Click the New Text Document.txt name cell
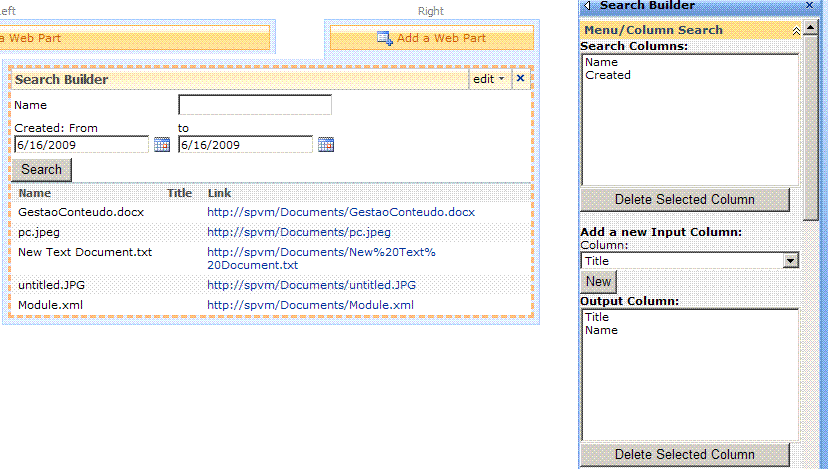Viewport: 828px width, 469px height. [x=85, y=252]
